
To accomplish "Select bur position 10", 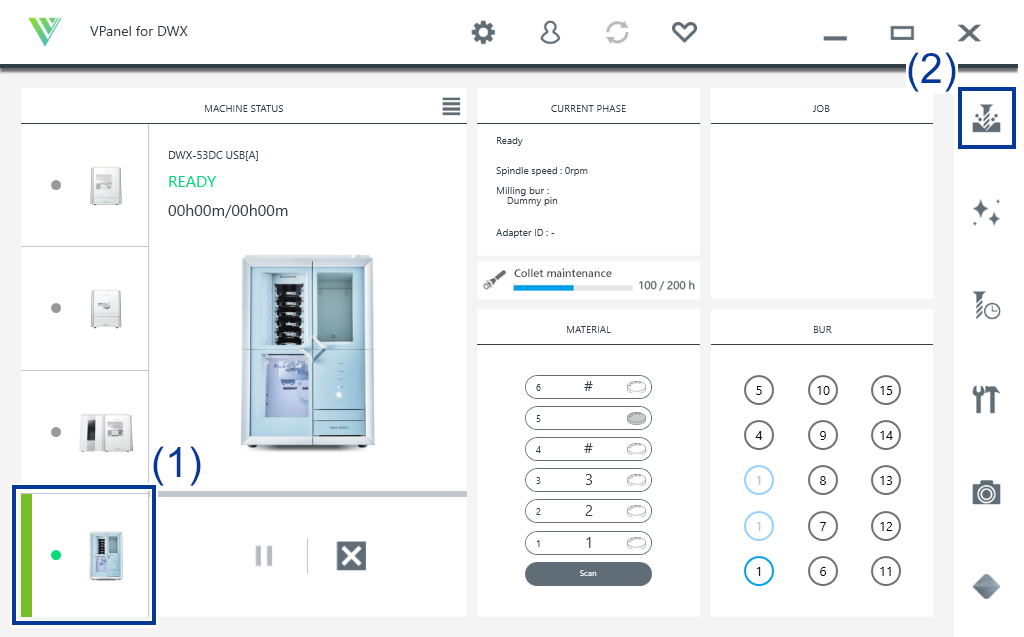I will pyautogui.click(x=823, y=390).
